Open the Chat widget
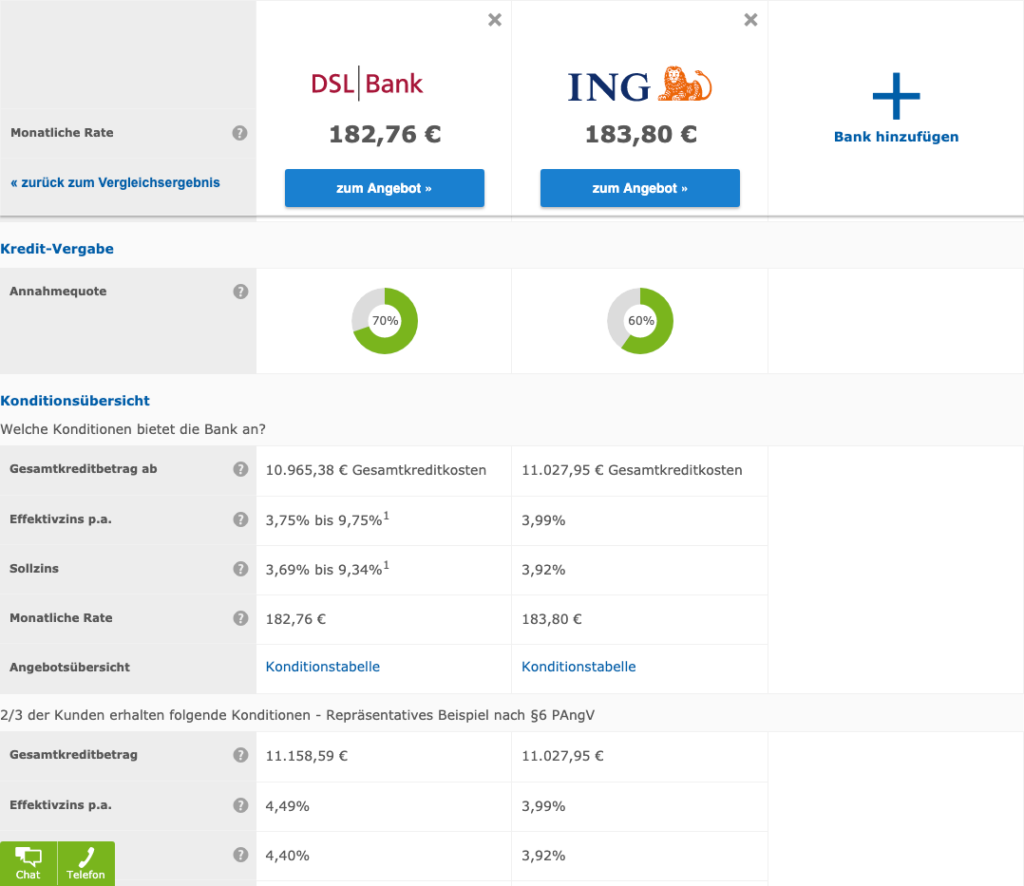The image size is (1024, 886). point(28,863)
